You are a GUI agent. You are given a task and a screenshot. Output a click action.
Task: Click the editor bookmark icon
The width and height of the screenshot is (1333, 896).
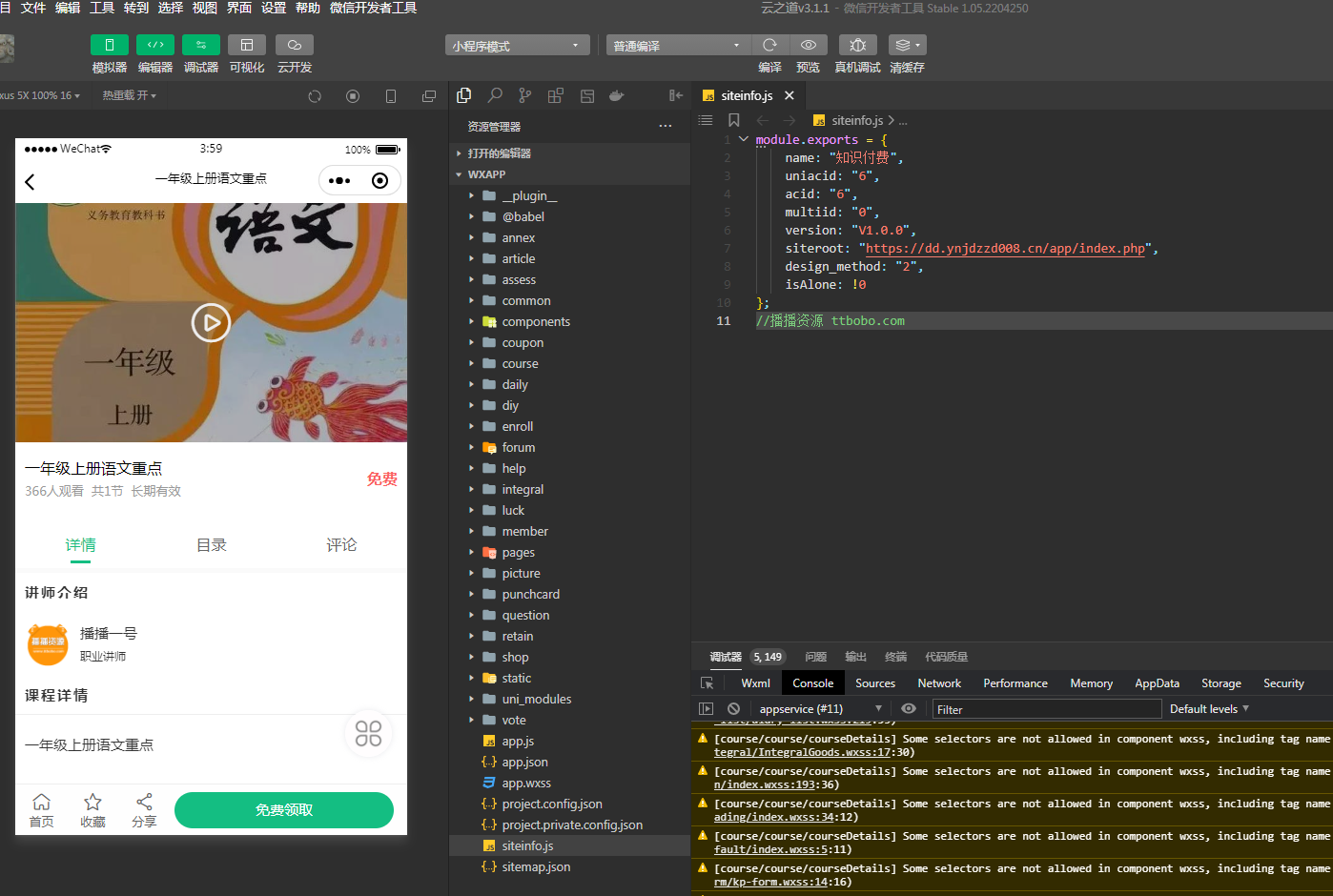pos(734,120)
